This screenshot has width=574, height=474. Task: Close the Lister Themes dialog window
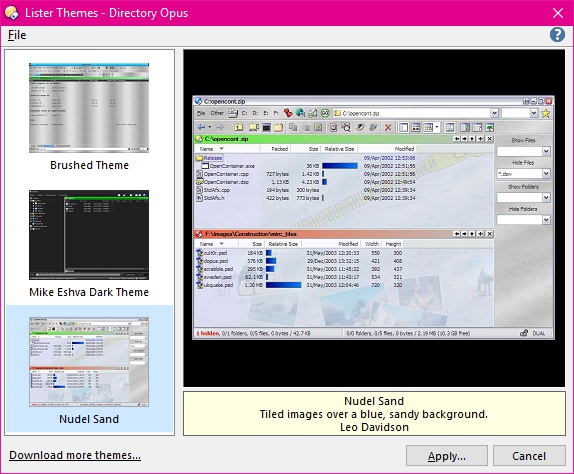(558, 13)
